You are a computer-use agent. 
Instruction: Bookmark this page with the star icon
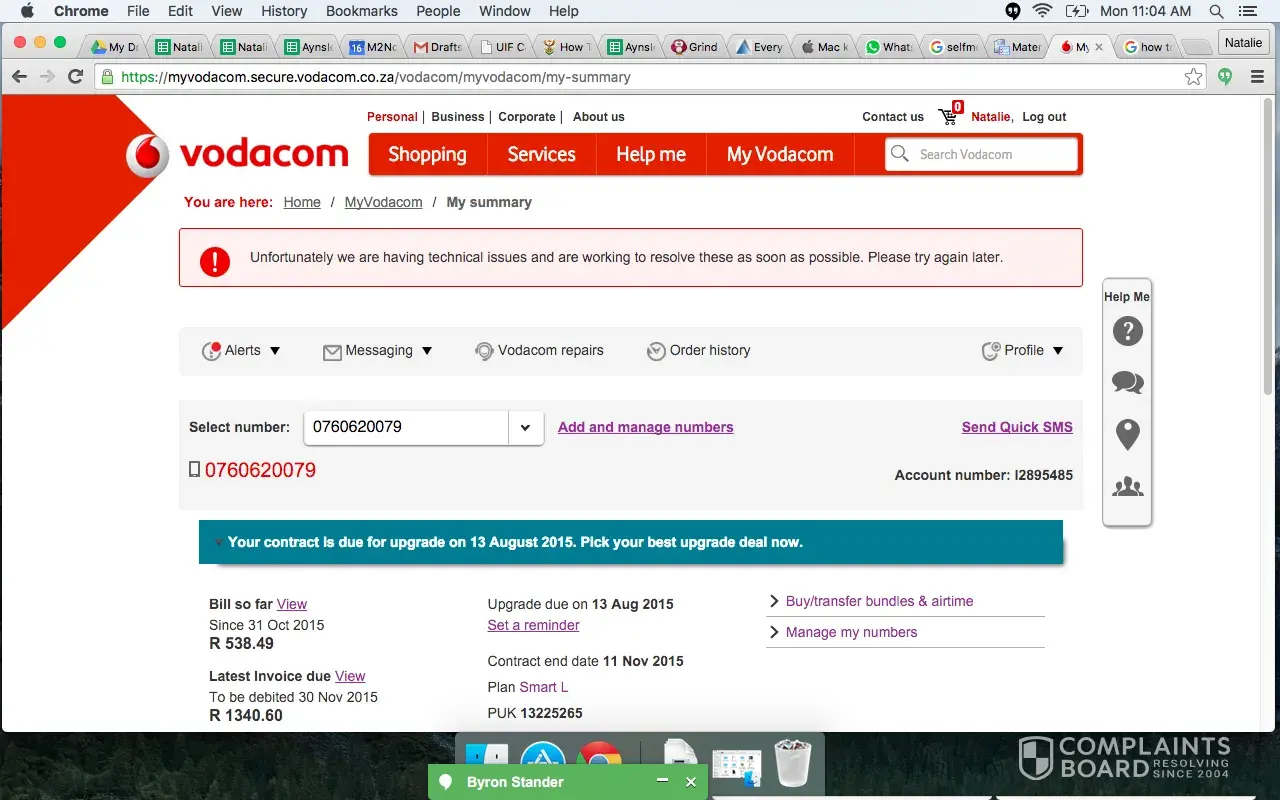1193,77
